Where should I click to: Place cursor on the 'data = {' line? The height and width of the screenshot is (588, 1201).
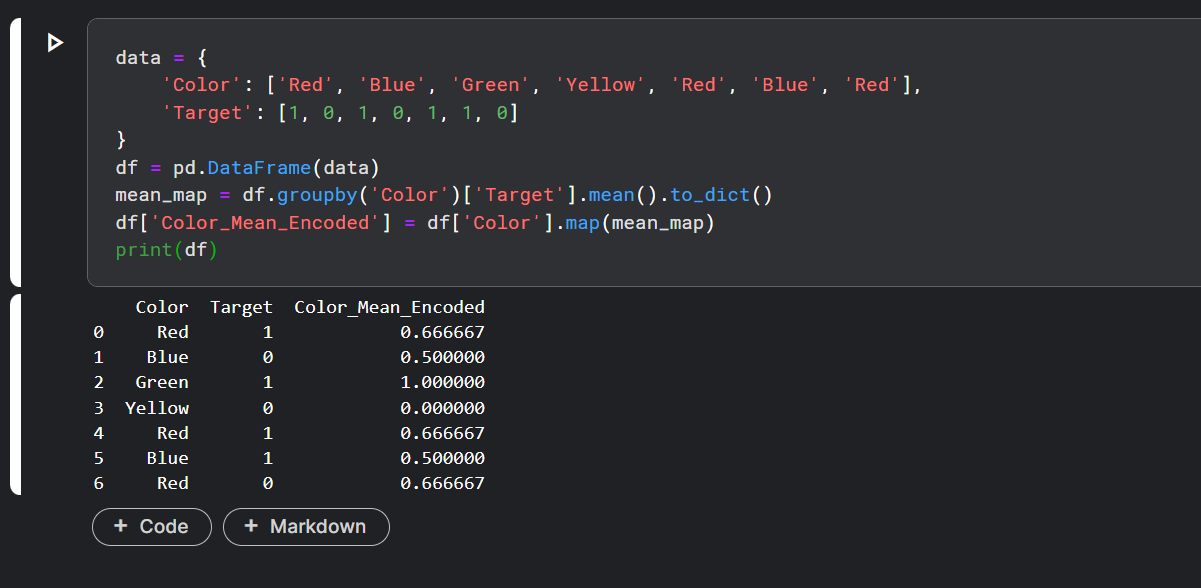click(161, 58)
